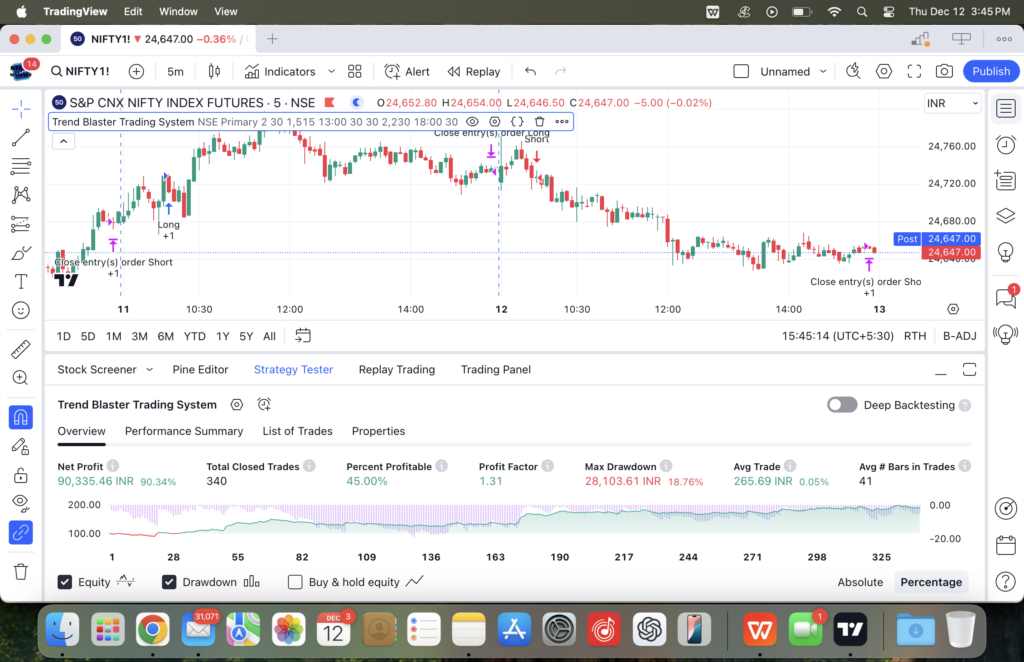Image resolution: width=1024 pixels, height=662 pixels.
Task: Tick the layout square next to Unnamed
Action: [x=741, y=71]
